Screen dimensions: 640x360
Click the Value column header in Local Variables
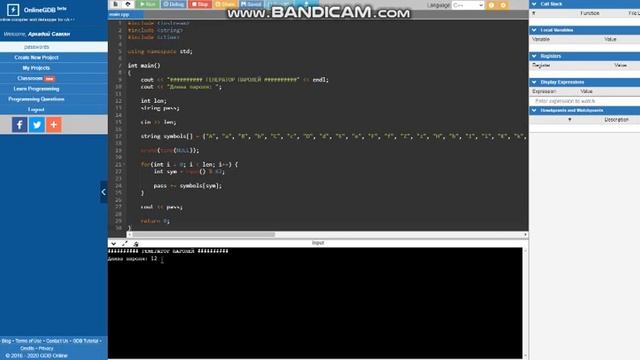pyautogui.click(x=610, y=39)
